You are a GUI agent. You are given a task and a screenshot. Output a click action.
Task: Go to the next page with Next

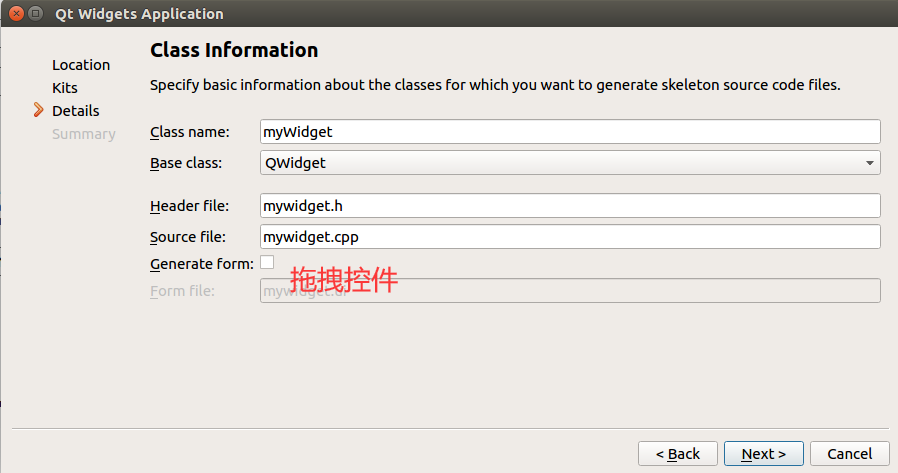tap(763, 454)
